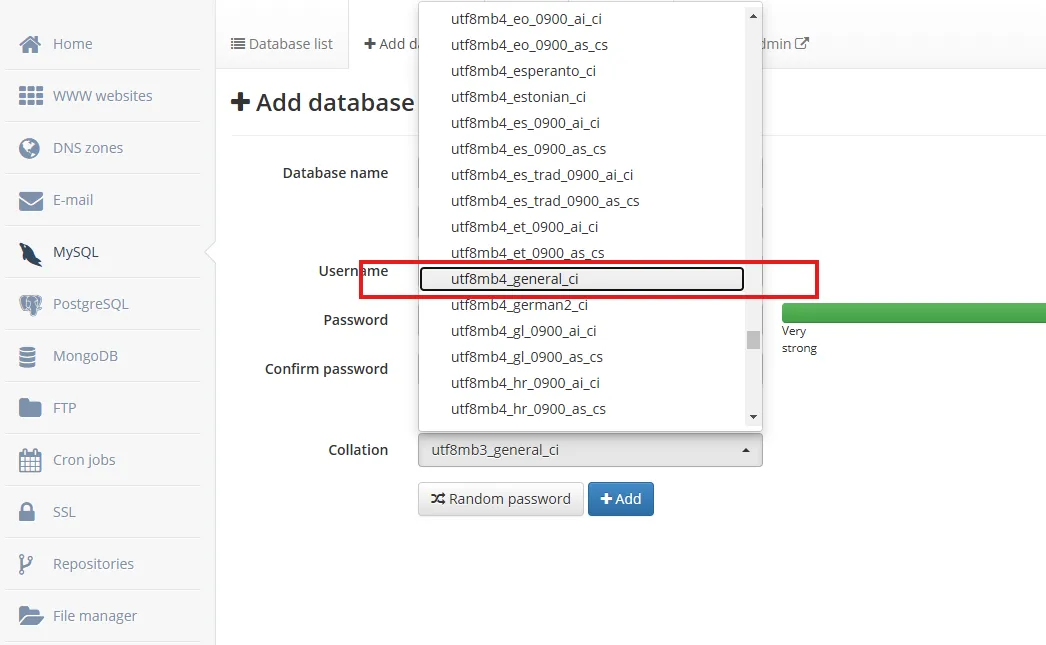Image resolution: width=1046 pixels, height=645 pixels.
Task: Click the Home house icon in sidebar
Action: click(x=31, y=44)
